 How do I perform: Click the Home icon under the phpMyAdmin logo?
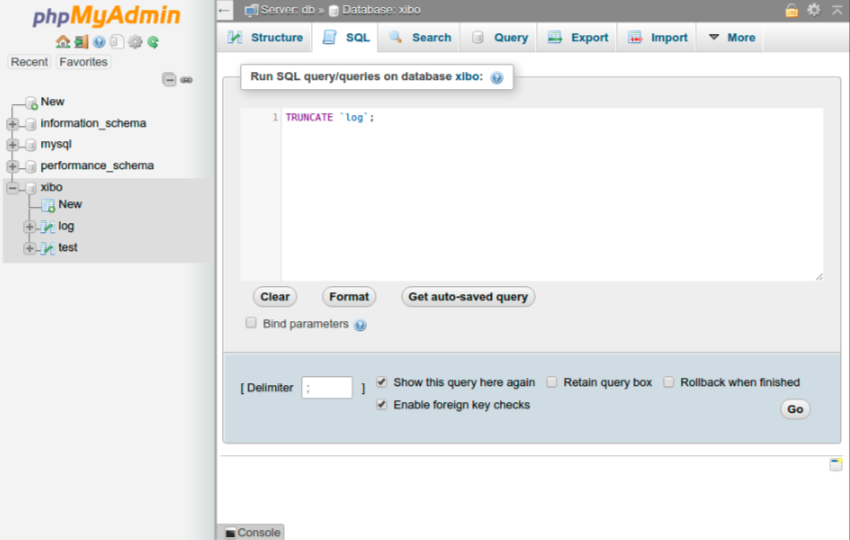click(x=62, y=42)
